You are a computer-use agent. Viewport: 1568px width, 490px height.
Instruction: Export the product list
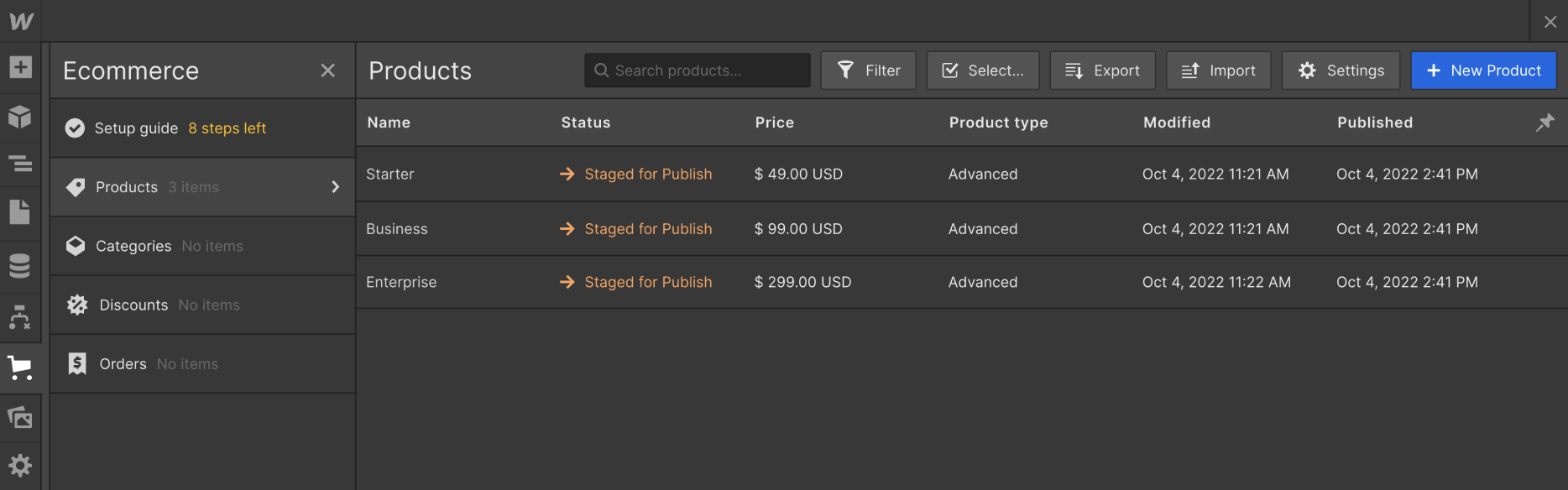pyautogui.click(x=1102, y=70)
